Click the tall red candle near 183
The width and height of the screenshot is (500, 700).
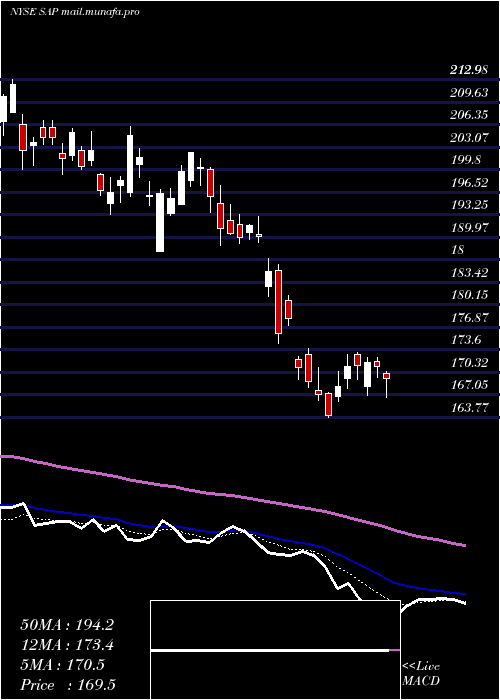pyautogui.click(x=279, y=302)
